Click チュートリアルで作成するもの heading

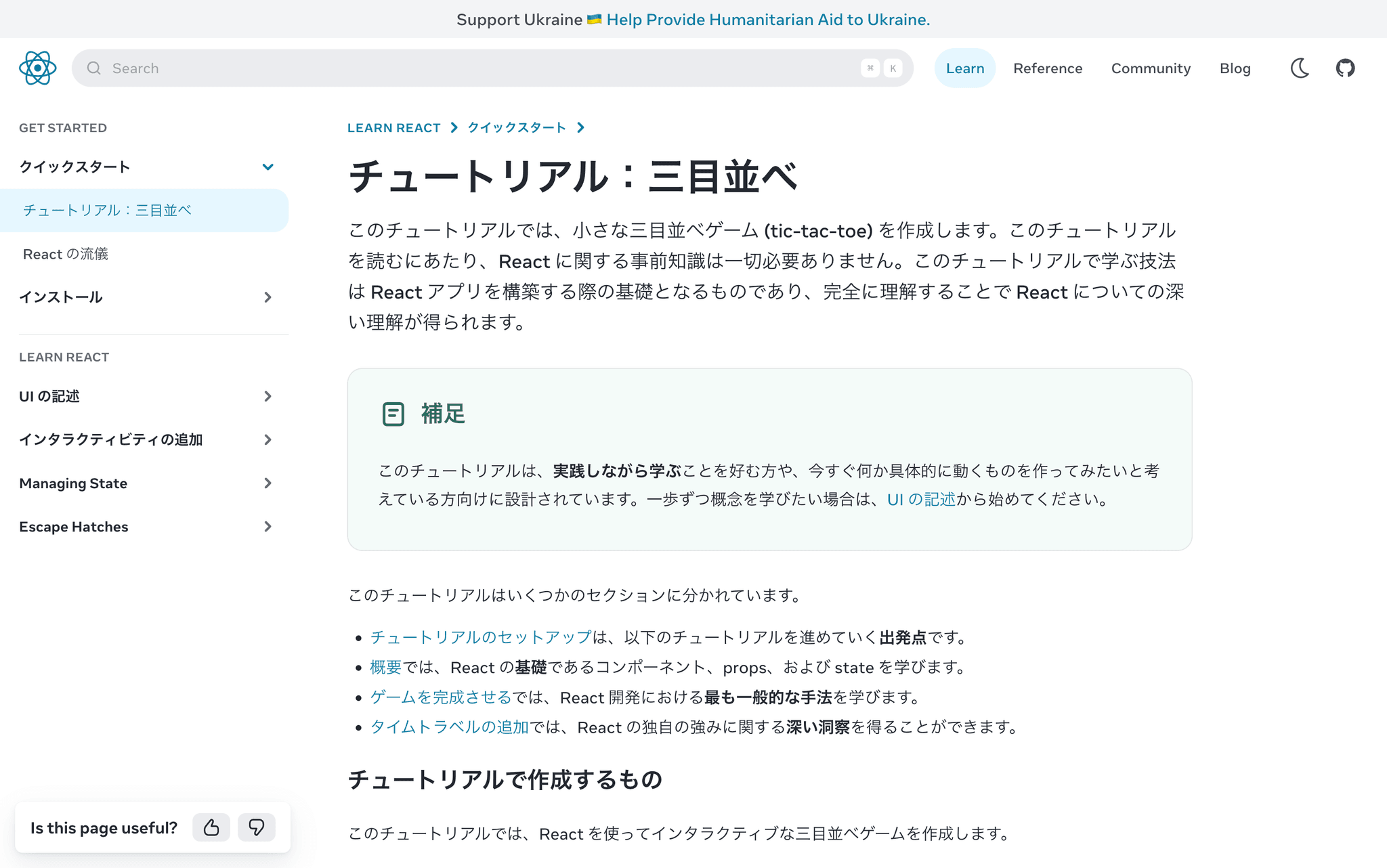pos(505,779)
